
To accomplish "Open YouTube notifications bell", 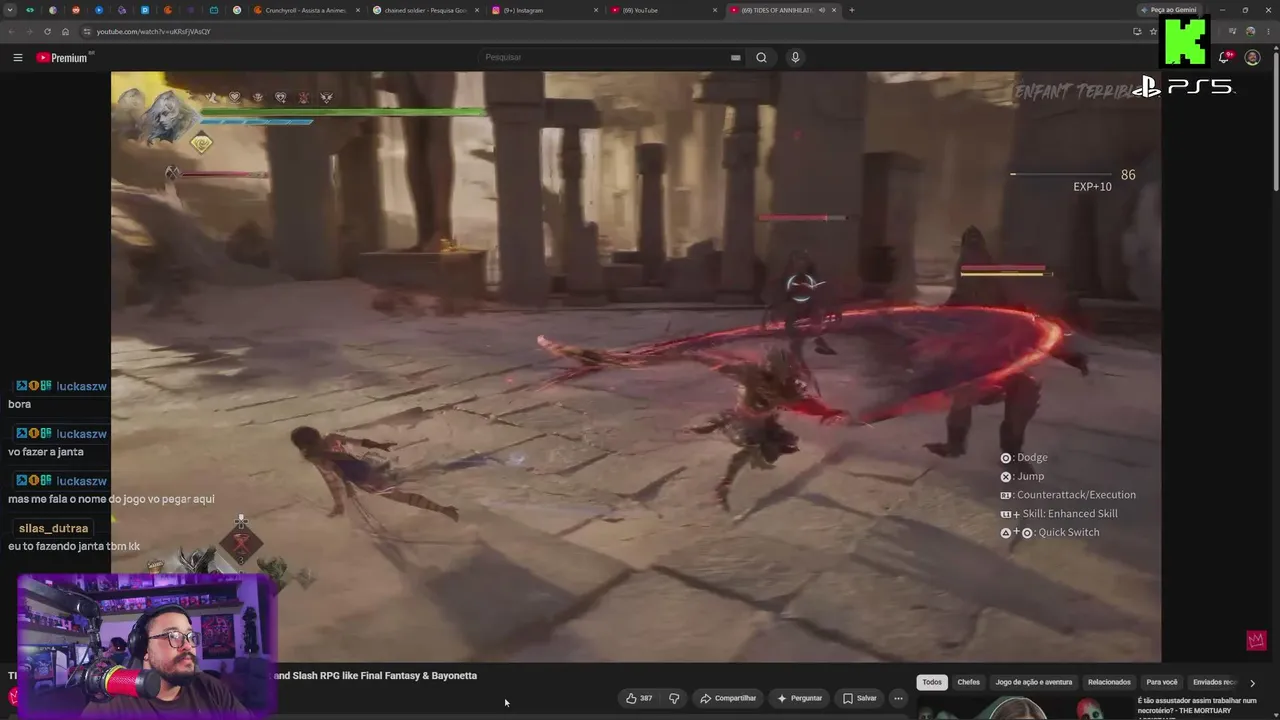I will (x=1224, y=58).
